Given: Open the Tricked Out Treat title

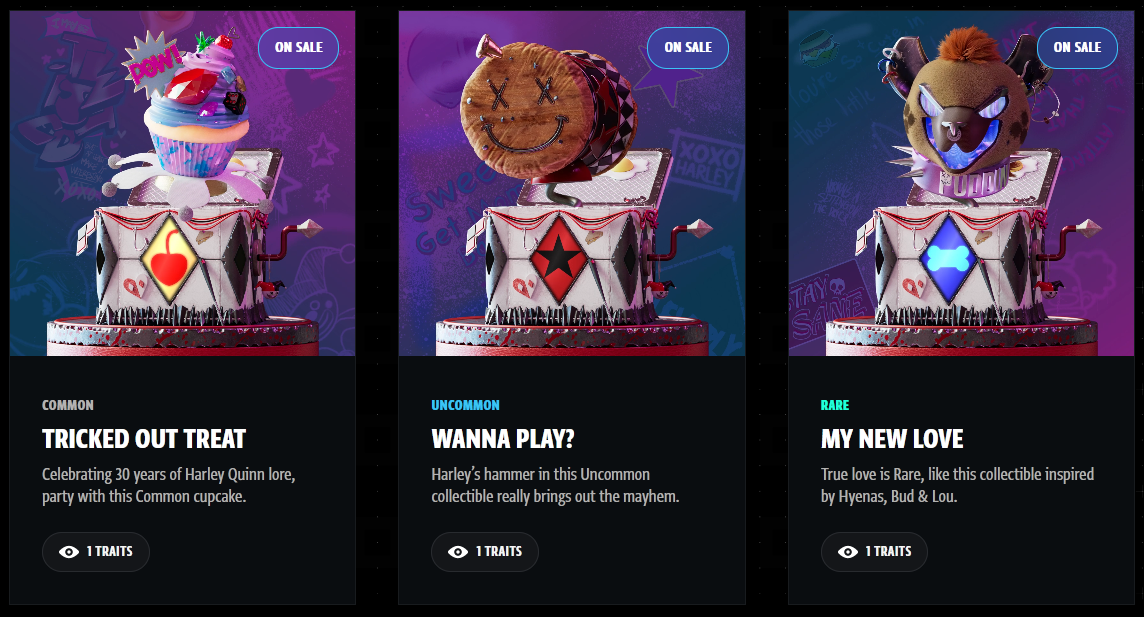Looking at the screenshot, I should coord(144,439).
